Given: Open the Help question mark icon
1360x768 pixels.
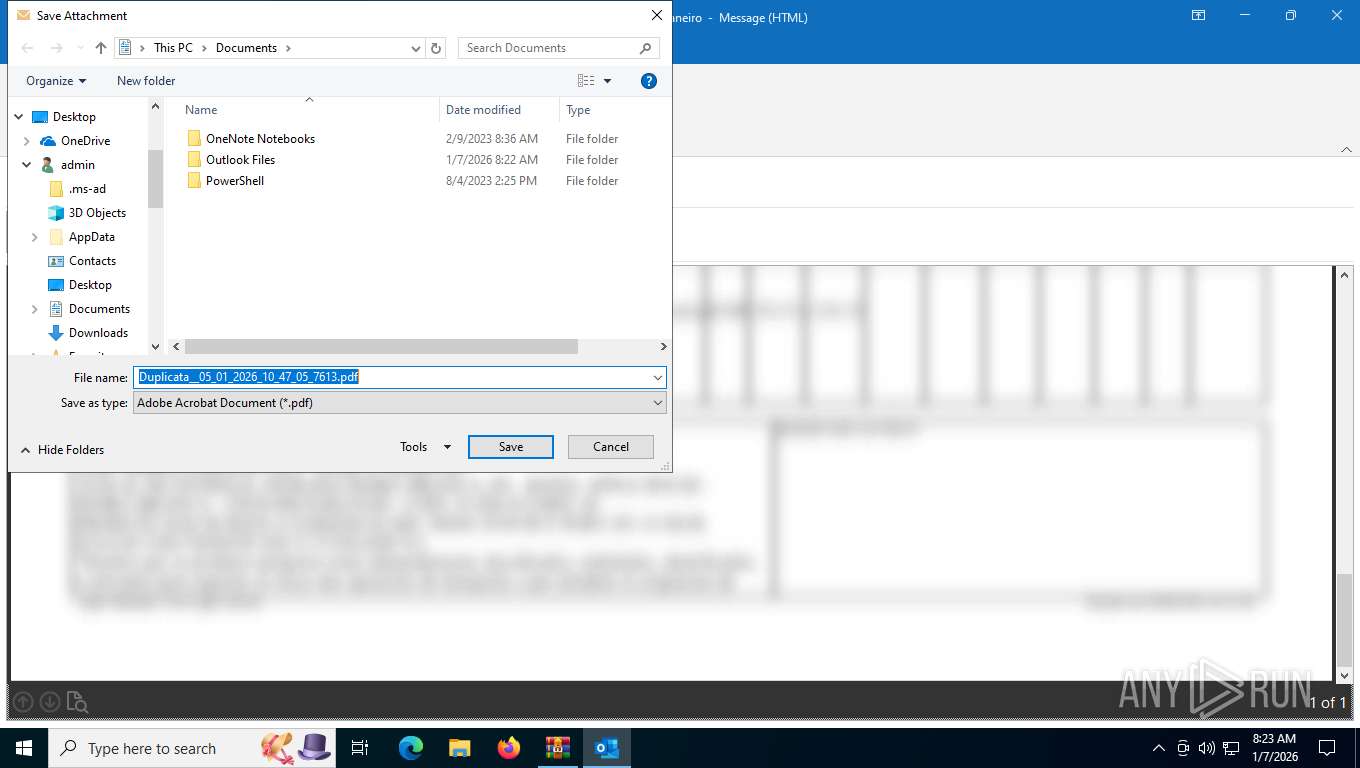Looking at the screenshot, I should coord(649,81).
